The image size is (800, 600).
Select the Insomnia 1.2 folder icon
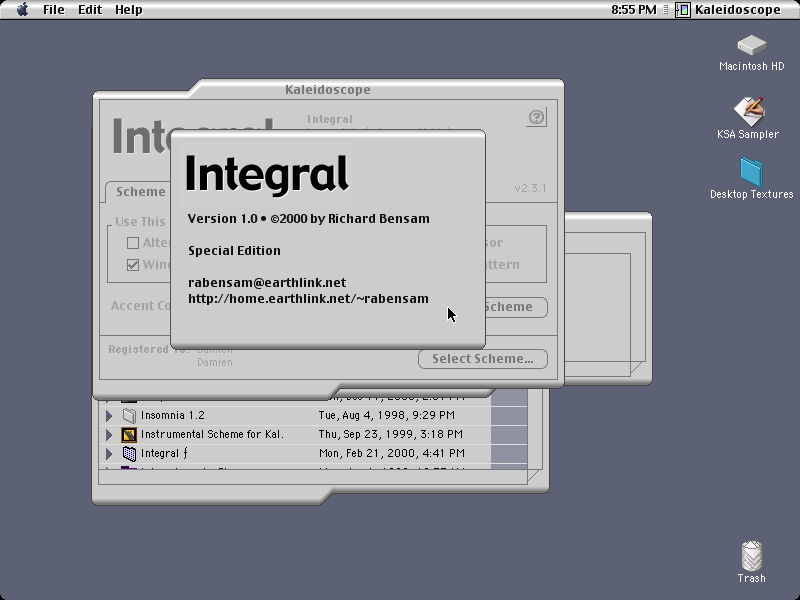[x=129, y=415]
